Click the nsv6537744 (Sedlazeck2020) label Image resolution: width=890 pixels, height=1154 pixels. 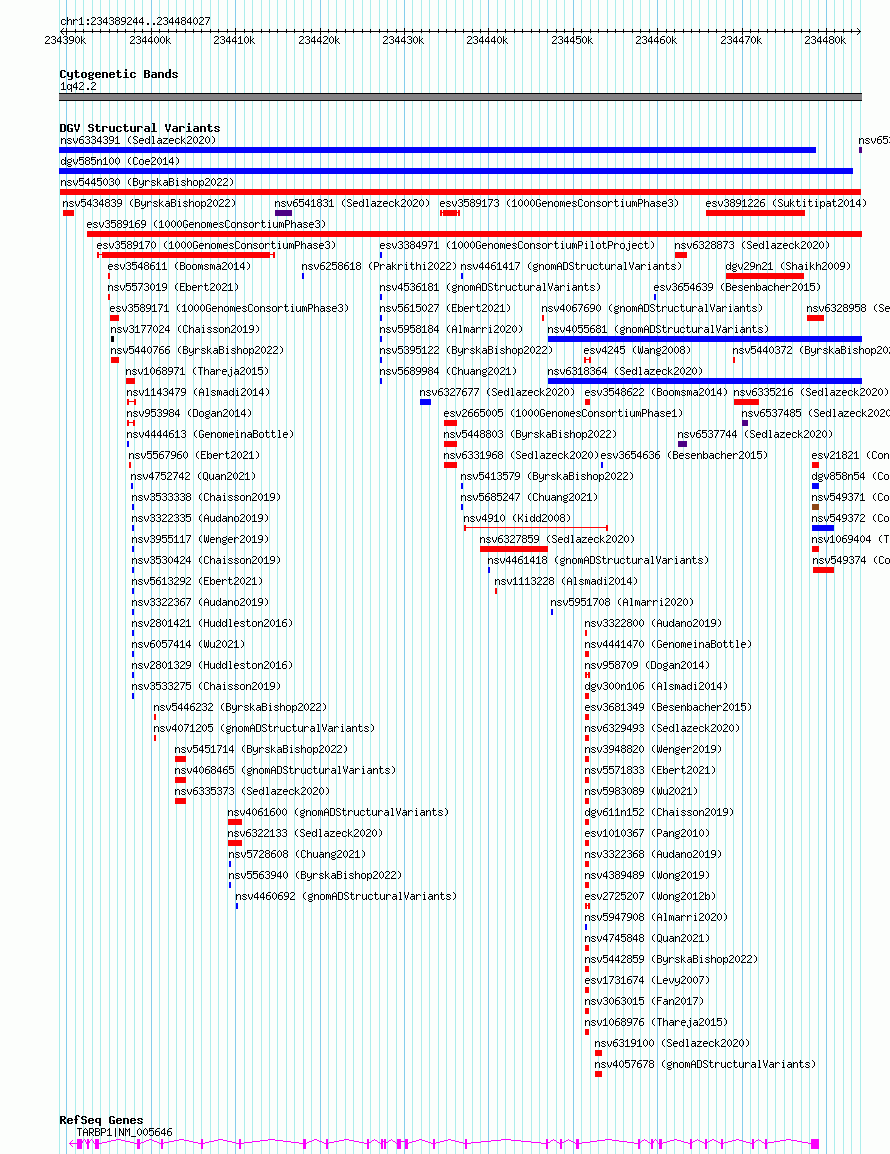pyautogui.click(x=755, y=434)
